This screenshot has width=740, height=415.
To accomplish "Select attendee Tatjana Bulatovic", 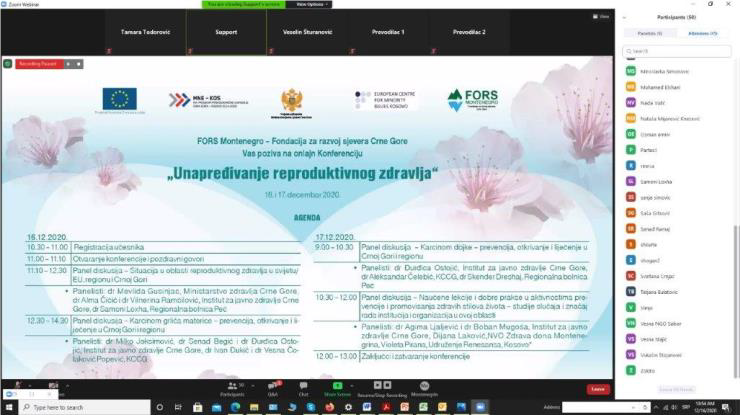I will coord(678,292).
